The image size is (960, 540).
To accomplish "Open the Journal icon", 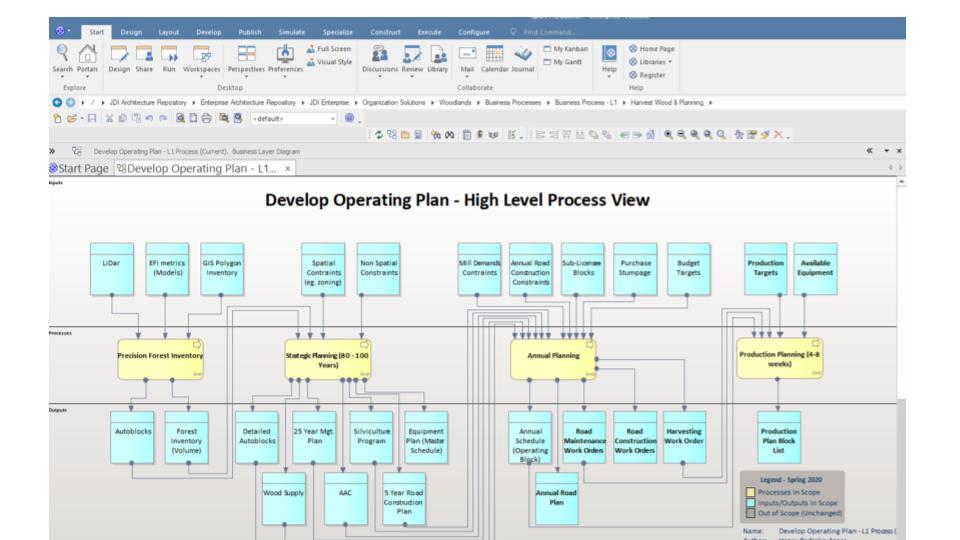I will tap(523, 59).
